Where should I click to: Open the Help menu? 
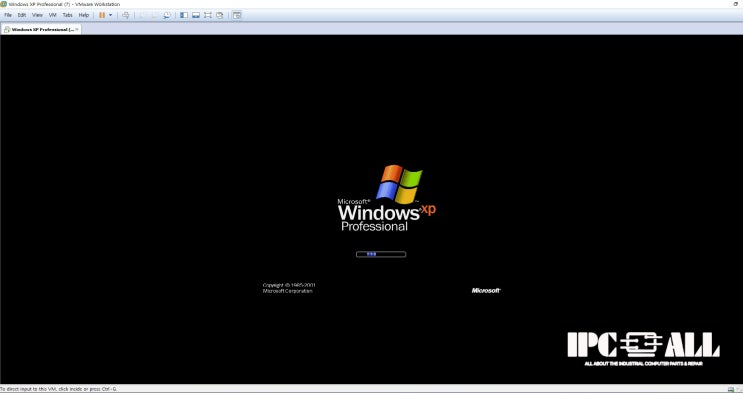(83, 15)
